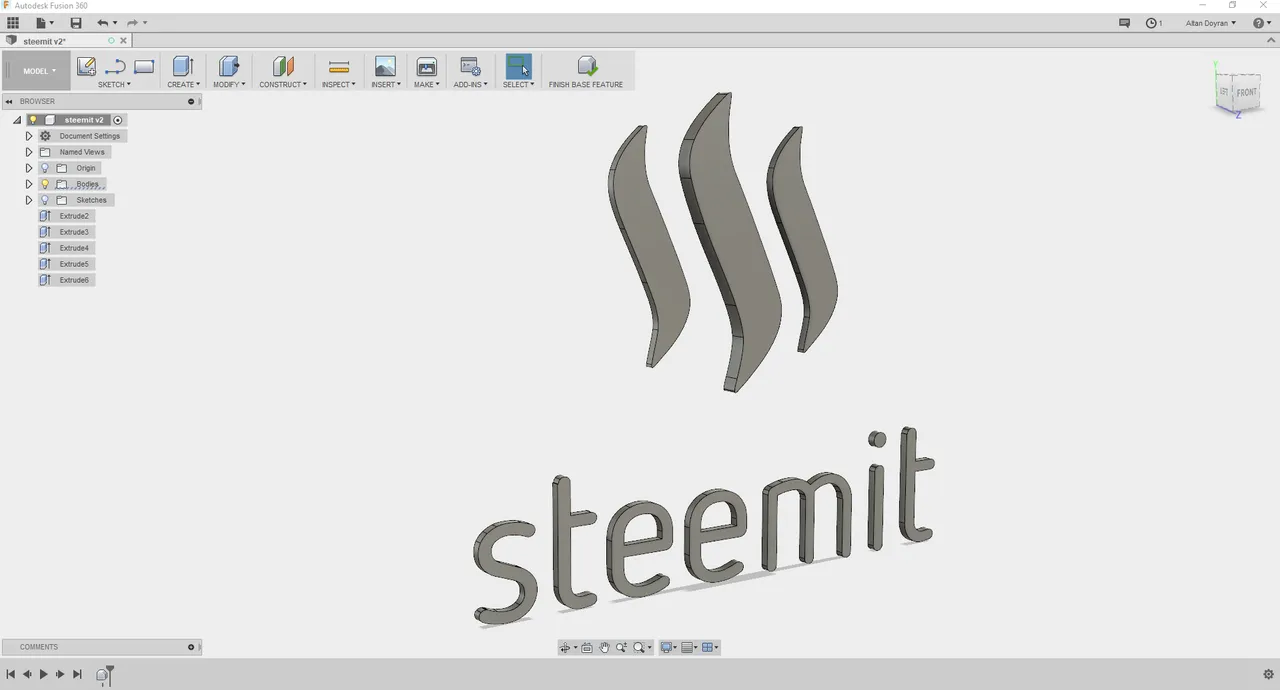Open the MODEL workspace dropdown
The image size is (1280, 690).
38,71
